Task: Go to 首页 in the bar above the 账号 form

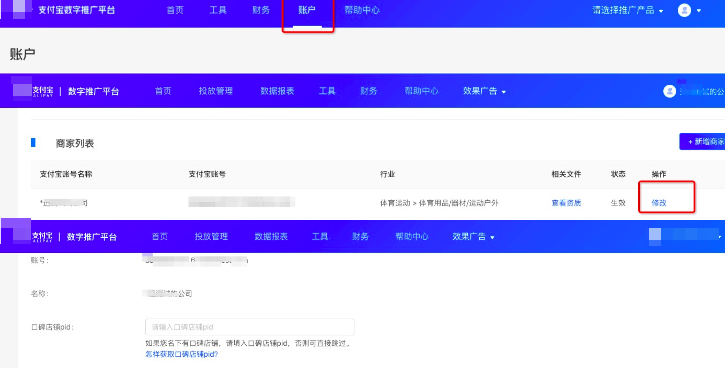Action: click(x=160, y=237)
